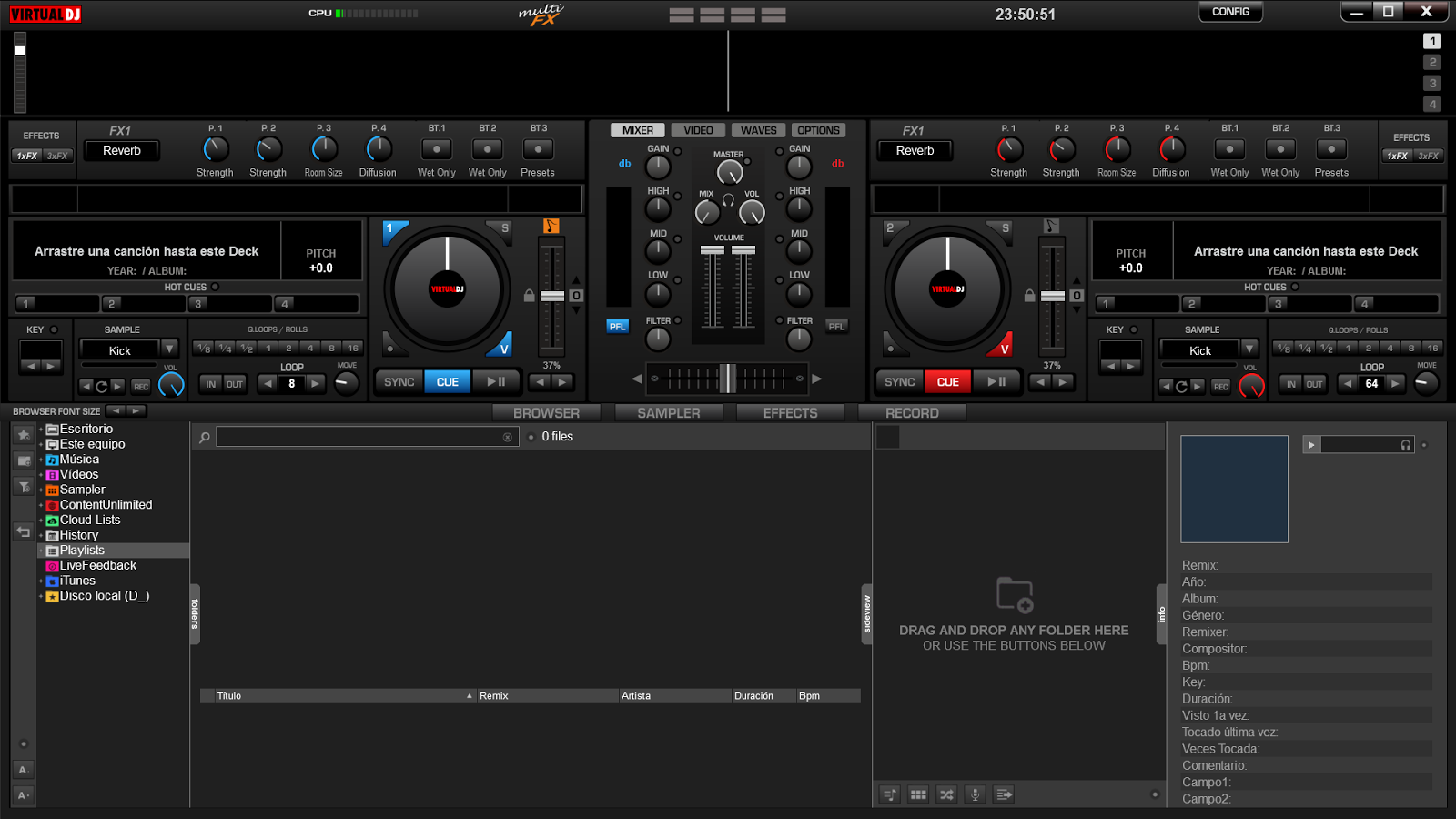This screenshot has height=819, width=1456.
Task: Select the favorite folders star icon
Action: (x=23, y=435)
